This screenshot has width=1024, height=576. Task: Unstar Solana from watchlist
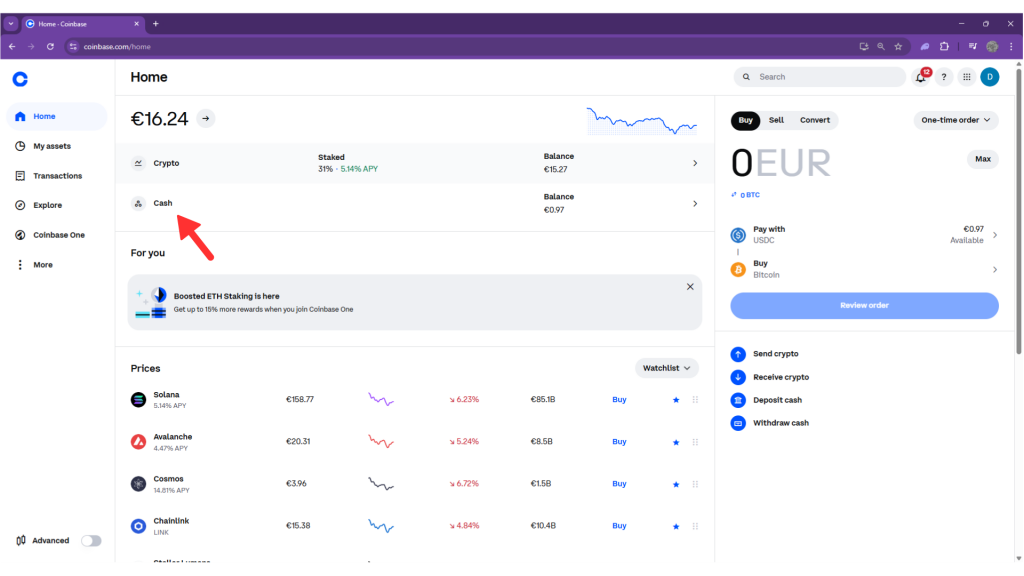[x=676, y=400]
